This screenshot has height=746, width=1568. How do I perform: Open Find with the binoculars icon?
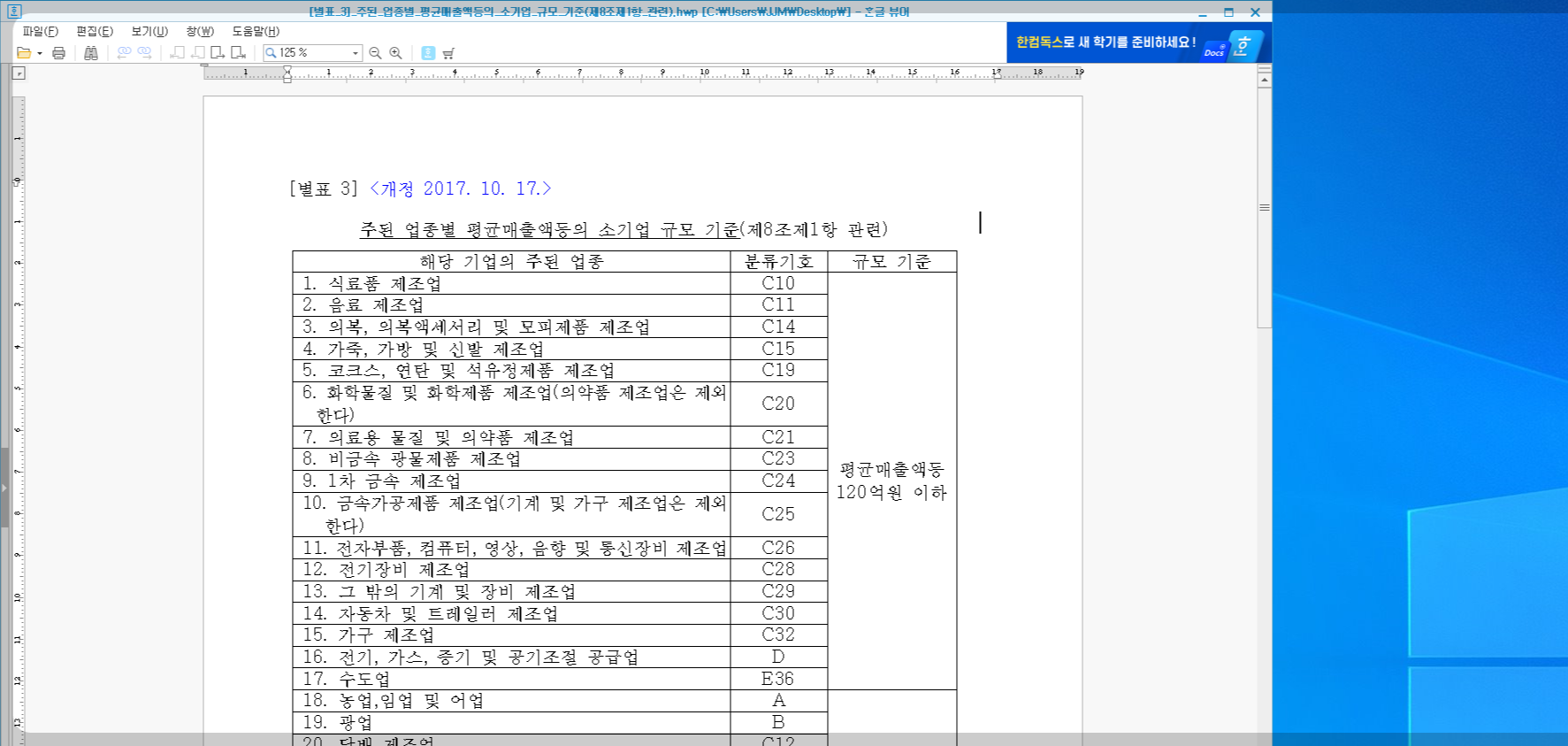[91, 53]
